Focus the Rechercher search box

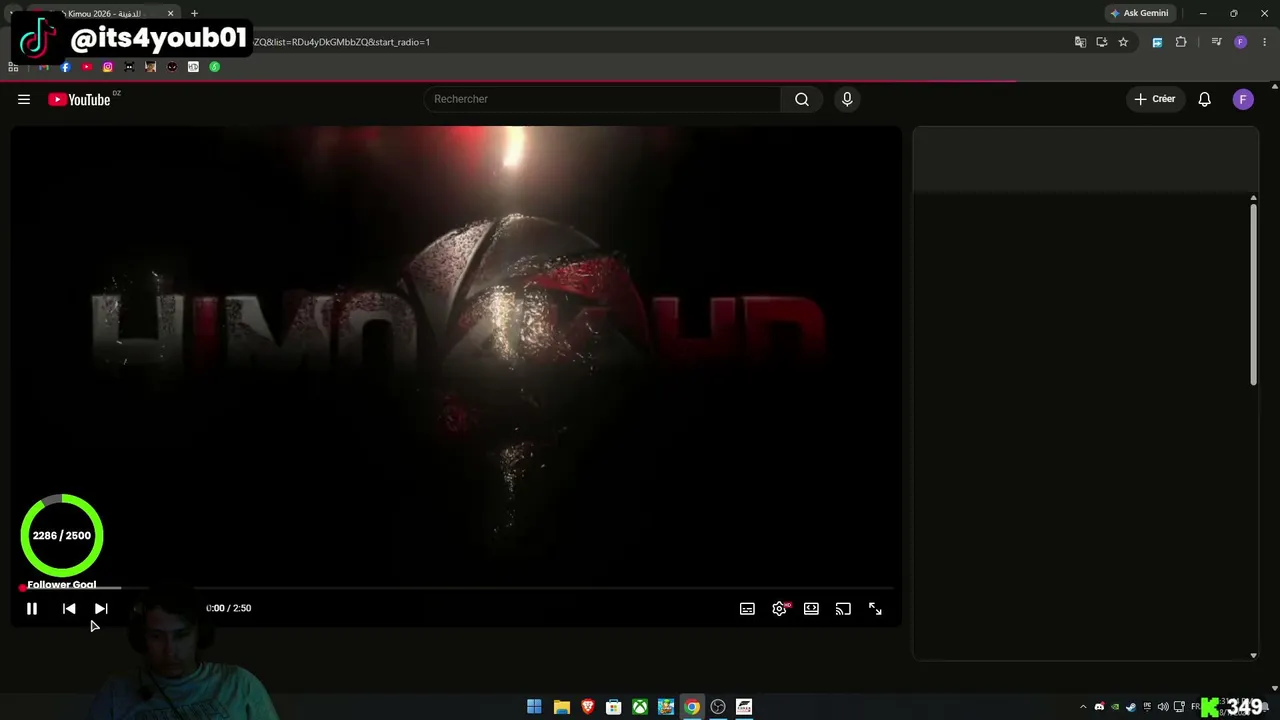pos(603,99)
